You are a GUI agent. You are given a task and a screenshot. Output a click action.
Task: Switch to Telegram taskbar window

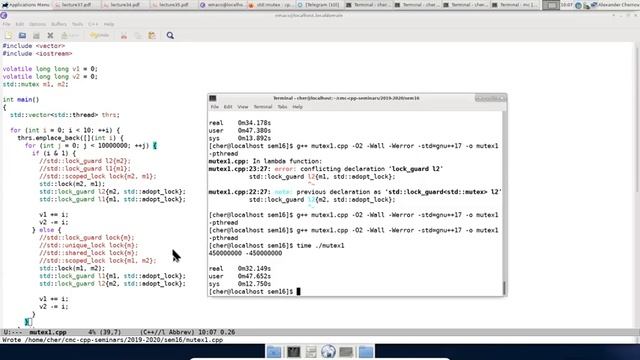pos(320,5)
